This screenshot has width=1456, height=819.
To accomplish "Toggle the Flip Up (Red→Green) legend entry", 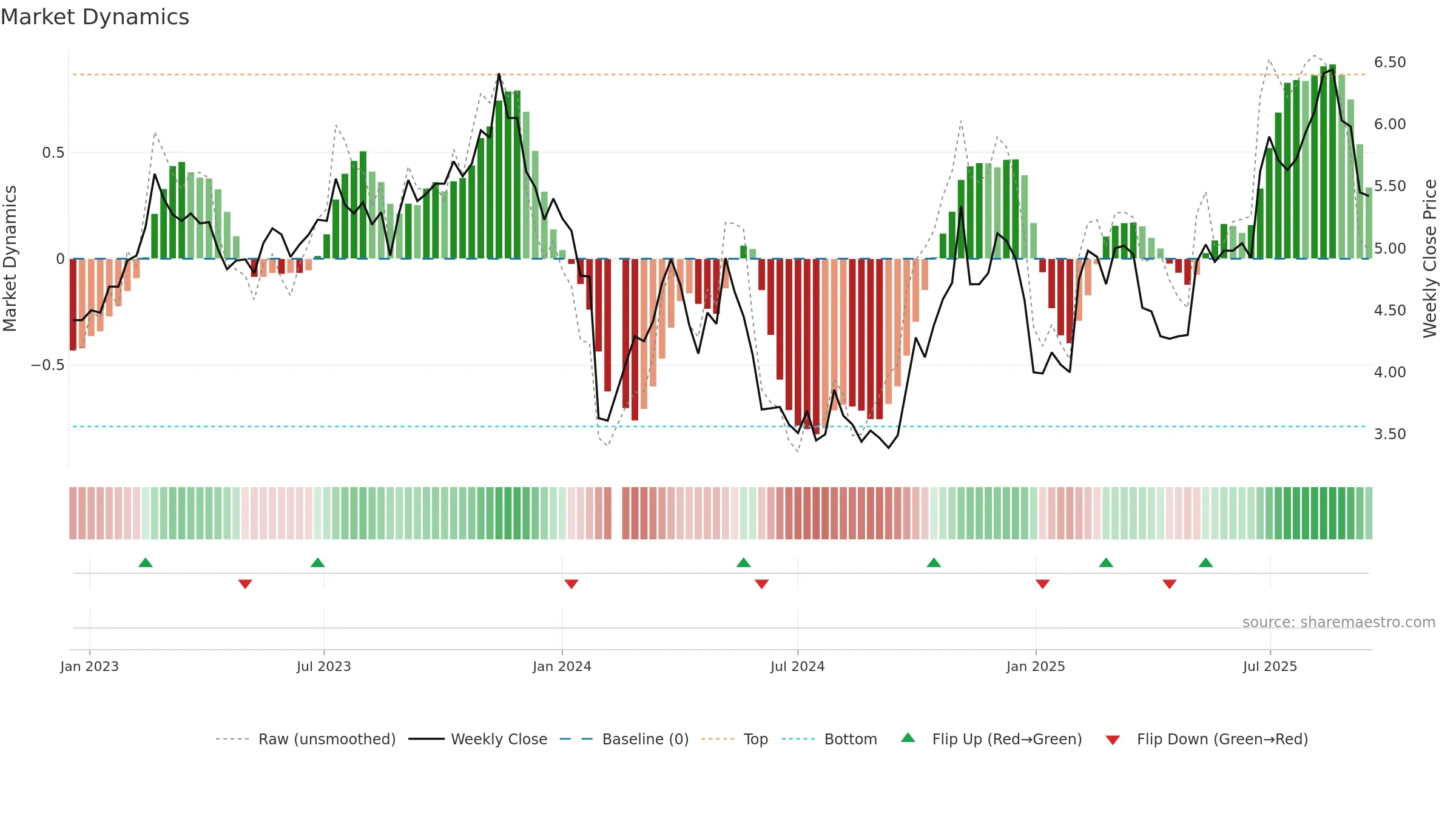I will [991, 739].
